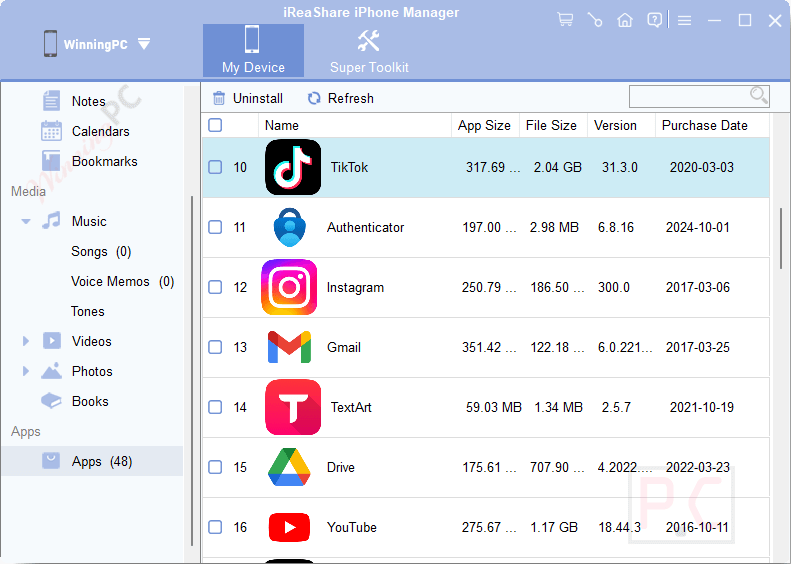Viewport: 791px width, 564px height.
Task: Check the Gmail row checkbox
Action: 215,347
